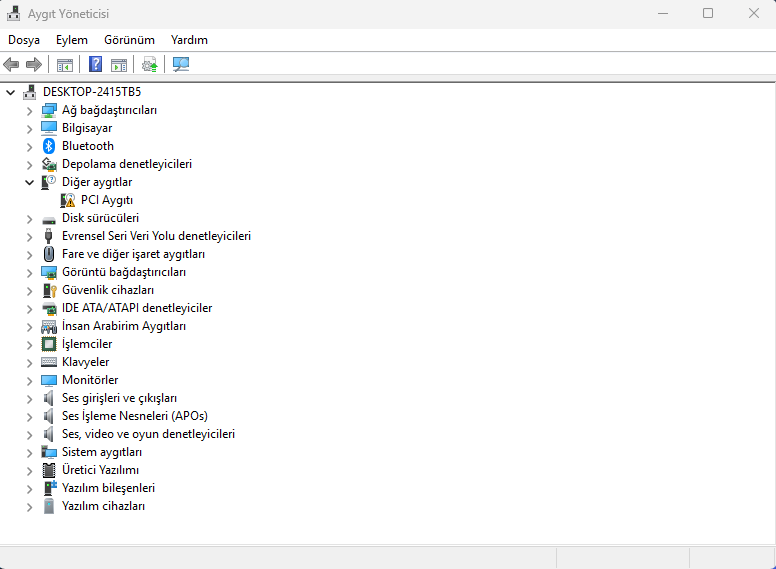Click the PCI Aygıtı warning icon

68,200
